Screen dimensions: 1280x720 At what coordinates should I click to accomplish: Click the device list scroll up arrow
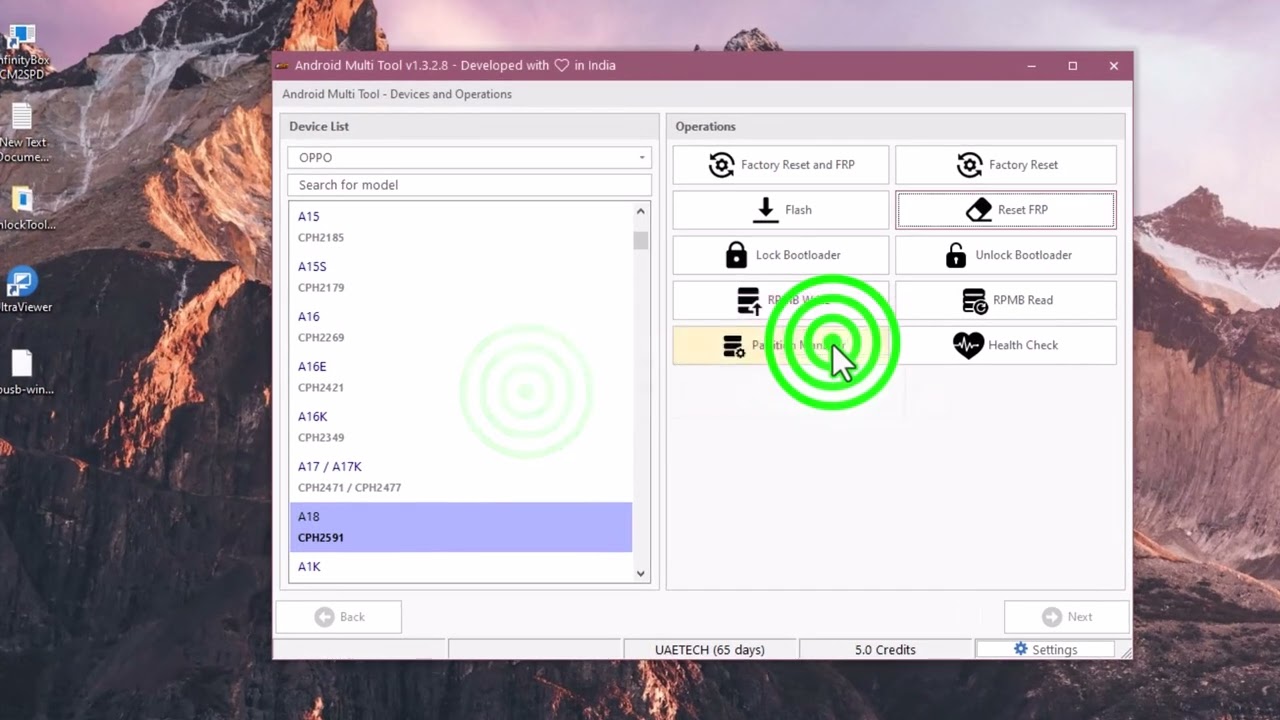pos(641,211)
